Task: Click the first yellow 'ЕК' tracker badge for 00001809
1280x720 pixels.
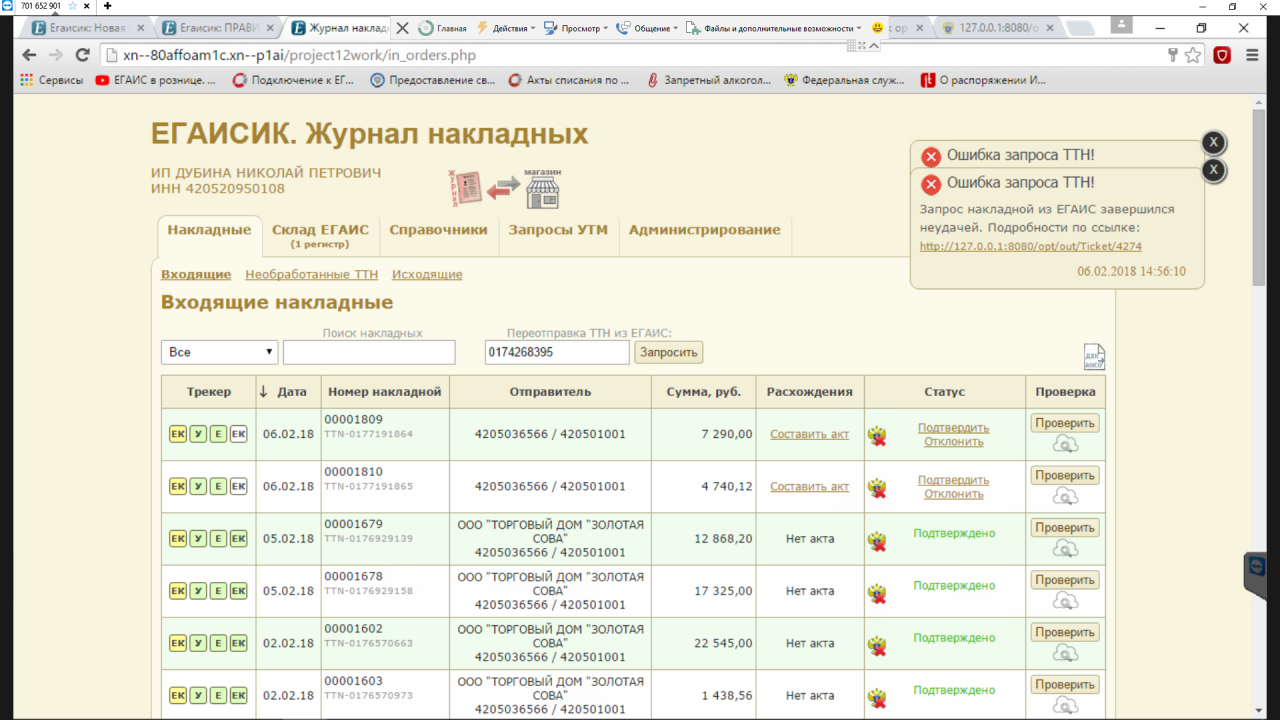Action: [x=178, y=434]
